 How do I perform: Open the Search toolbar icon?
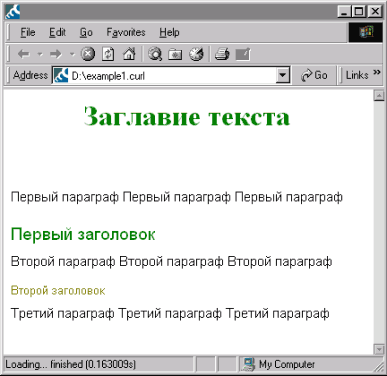point(155,54)
